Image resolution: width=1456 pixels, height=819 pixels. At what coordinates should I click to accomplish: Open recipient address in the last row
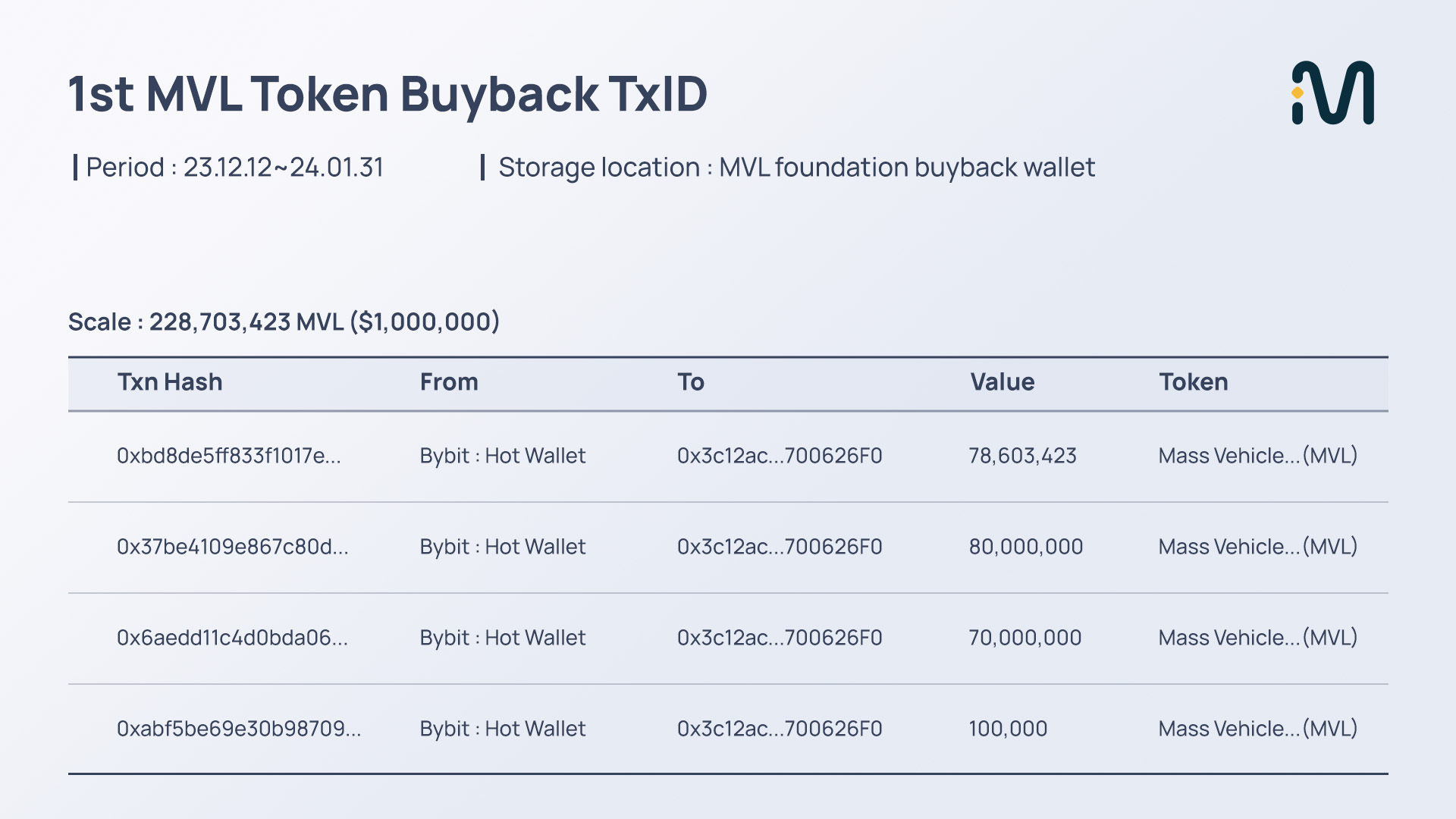click(x=780, y=729)
